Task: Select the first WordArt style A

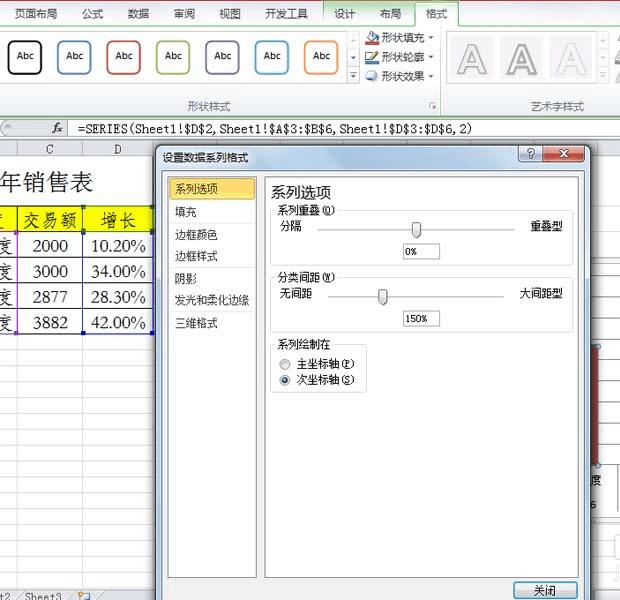Action: coord(471,59)
